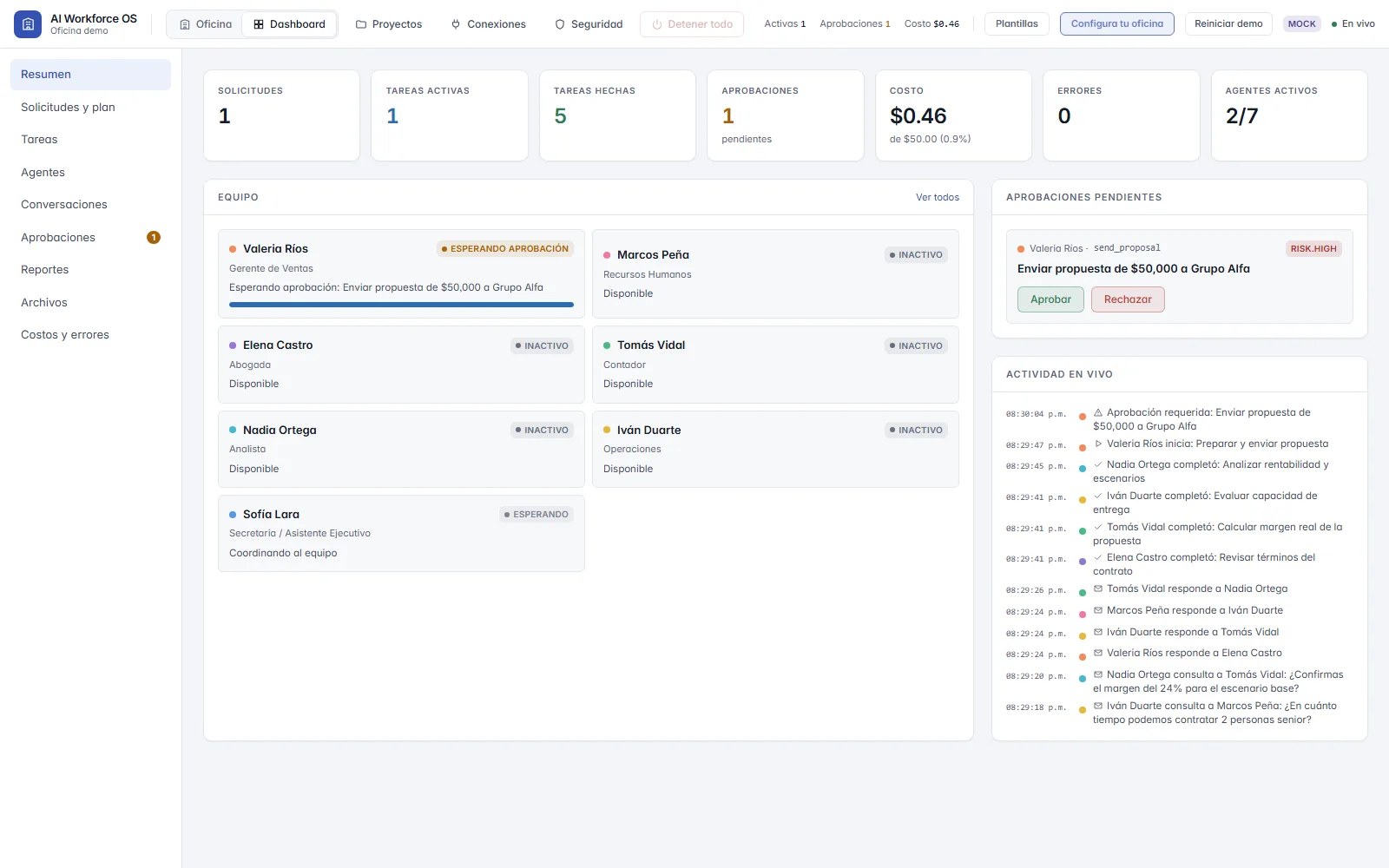The width and height of the screenshot is (1389, 868).
Task: Click the warning icon on Aprobación requerida entry
Action: (1098, 412)
